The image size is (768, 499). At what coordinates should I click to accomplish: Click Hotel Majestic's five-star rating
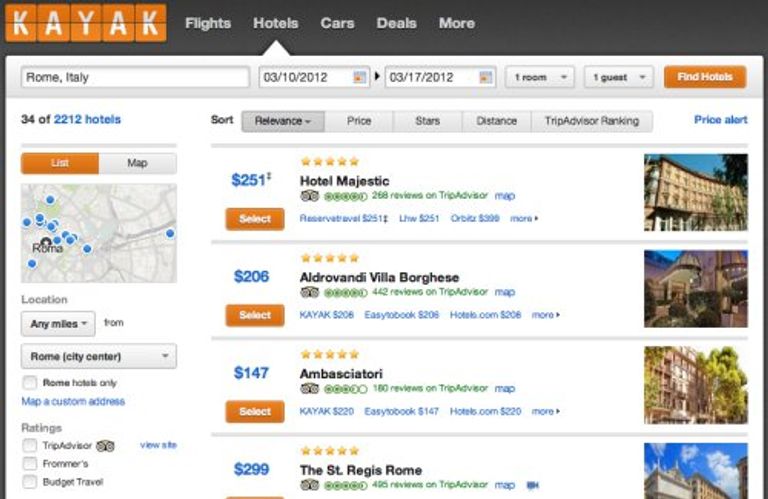(x=330, y=162)
